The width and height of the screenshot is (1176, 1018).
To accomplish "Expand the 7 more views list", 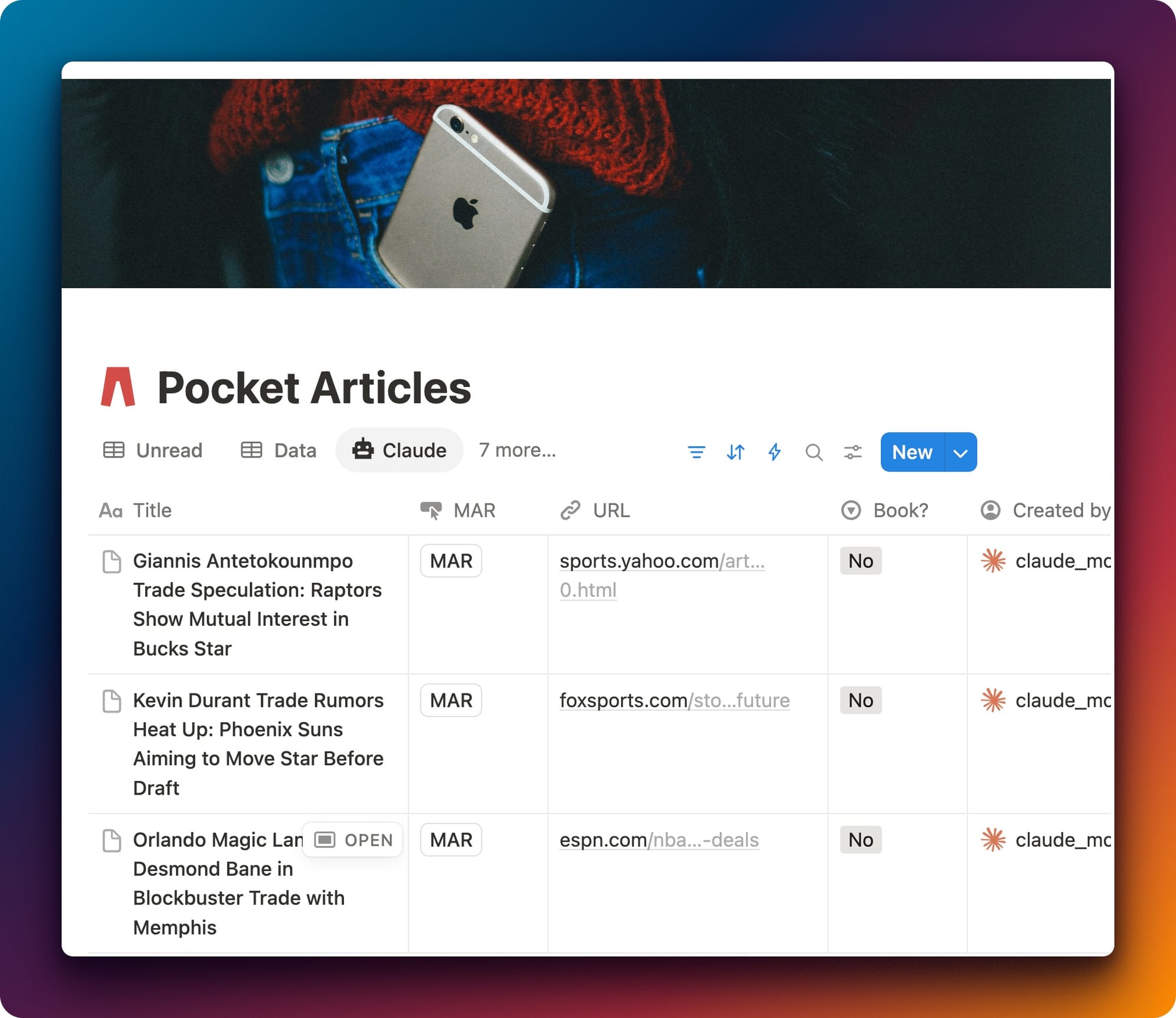I will [517, 450].
